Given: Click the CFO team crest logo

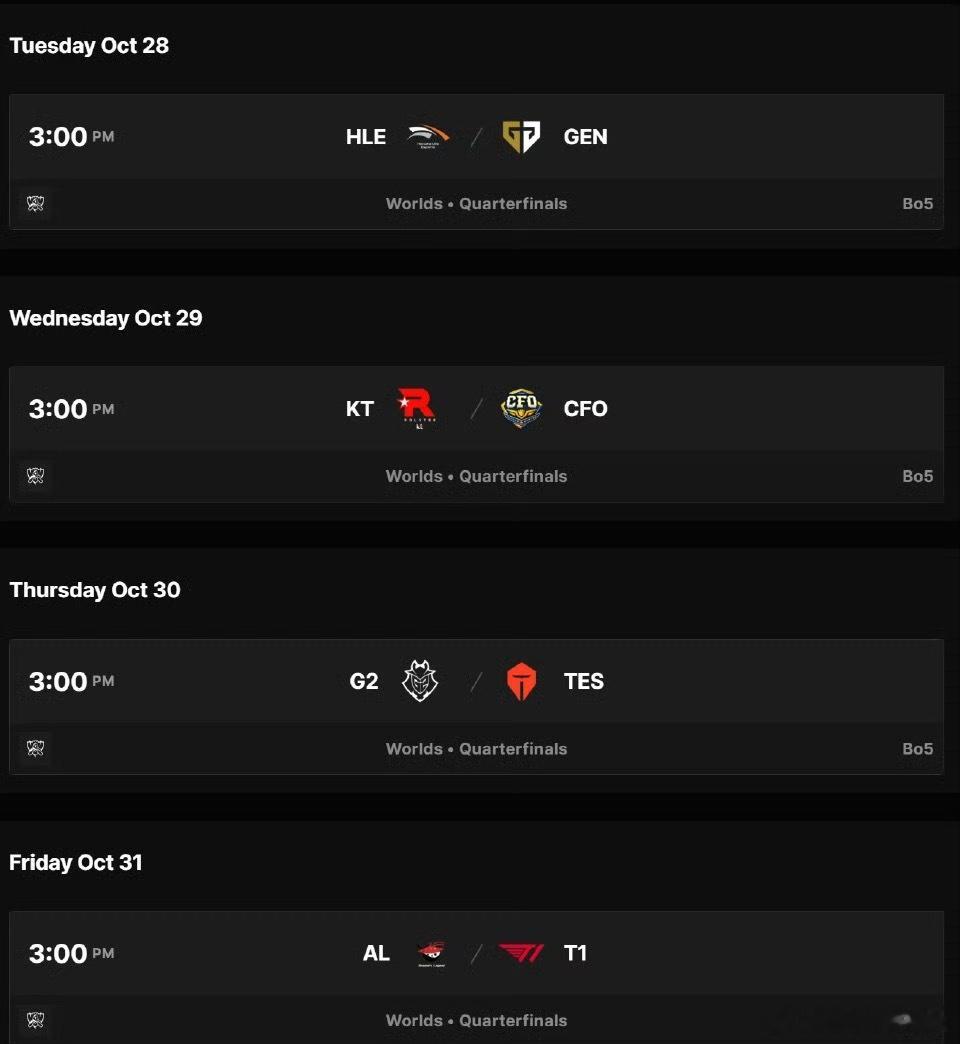Looking at the screenshot, I should (521, 408).
